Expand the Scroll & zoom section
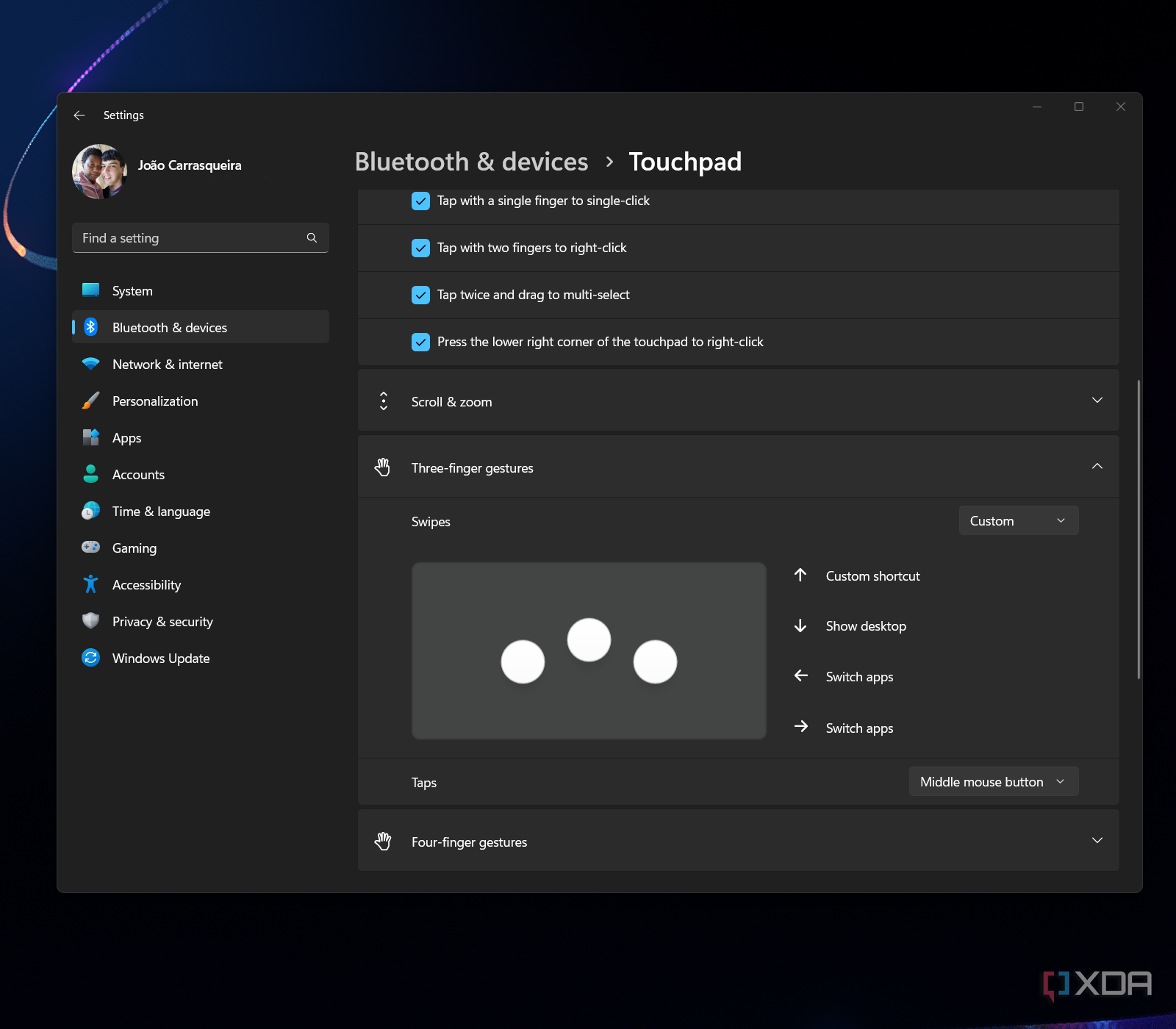Image resolution: width=1176 pixels, height=1029 pixels. [738, 401]
